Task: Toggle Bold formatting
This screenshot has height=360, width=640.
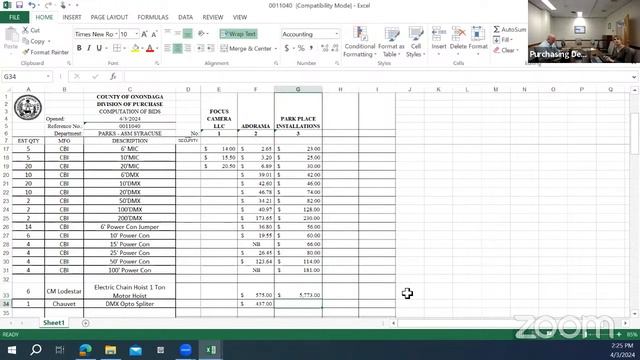Action: tap(79, 48)
